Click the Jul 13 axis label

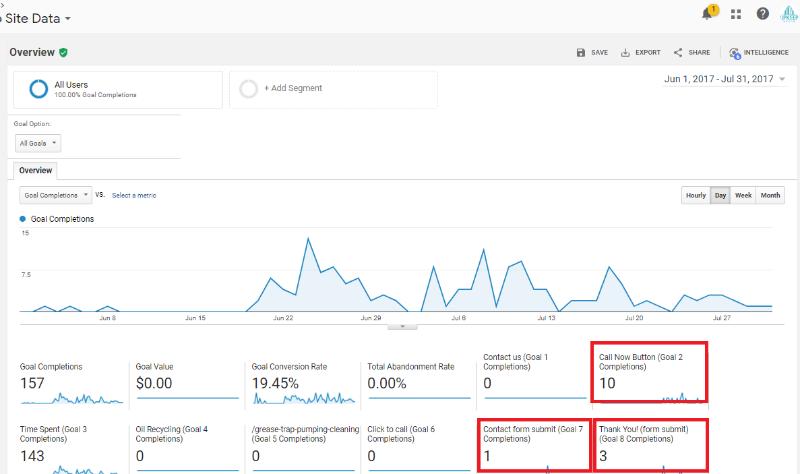click(x=546, y=318)
